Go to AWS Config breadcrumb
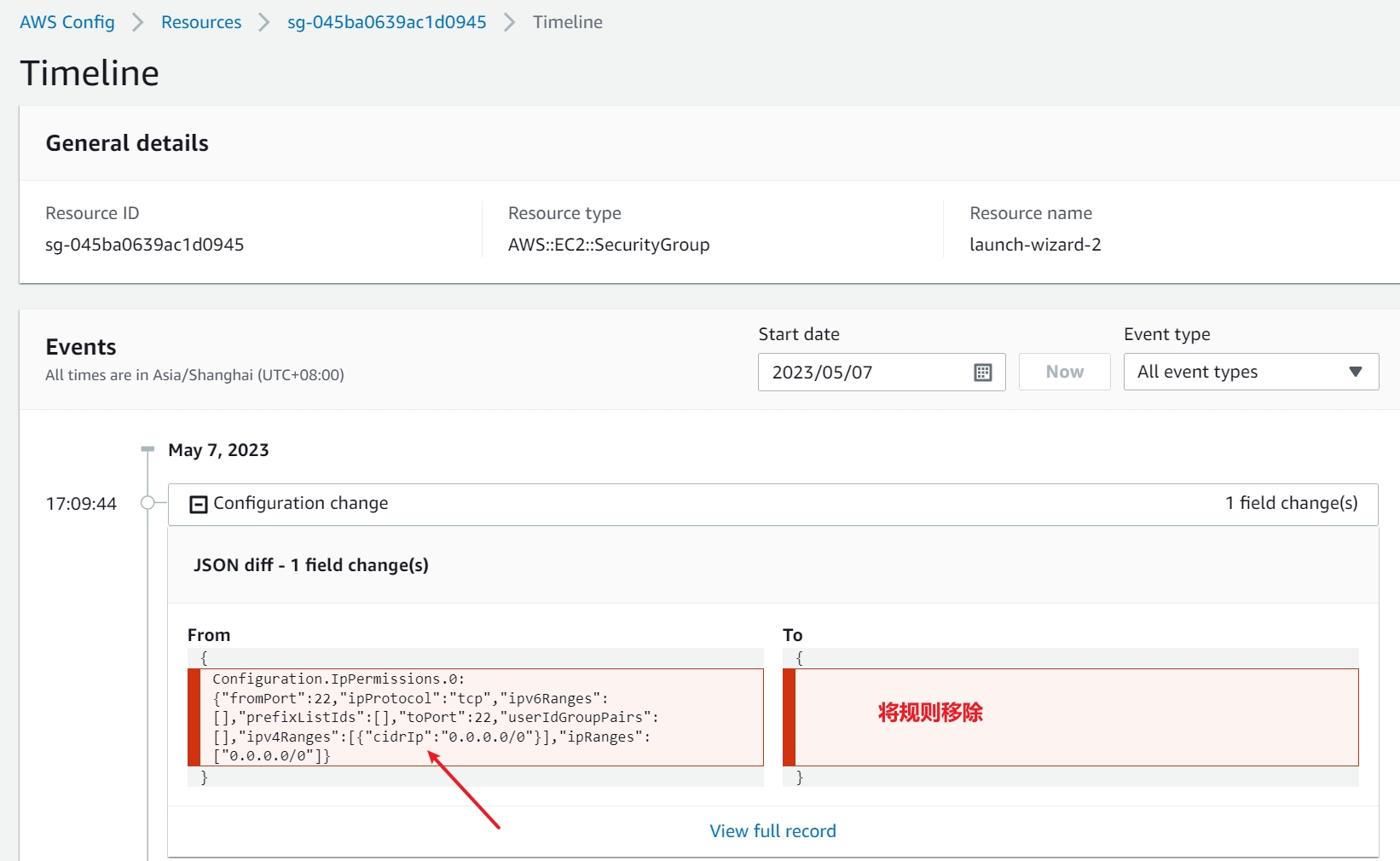Image resolution: width=1400 pixels, height=861 pixels. tap(67, 22)
